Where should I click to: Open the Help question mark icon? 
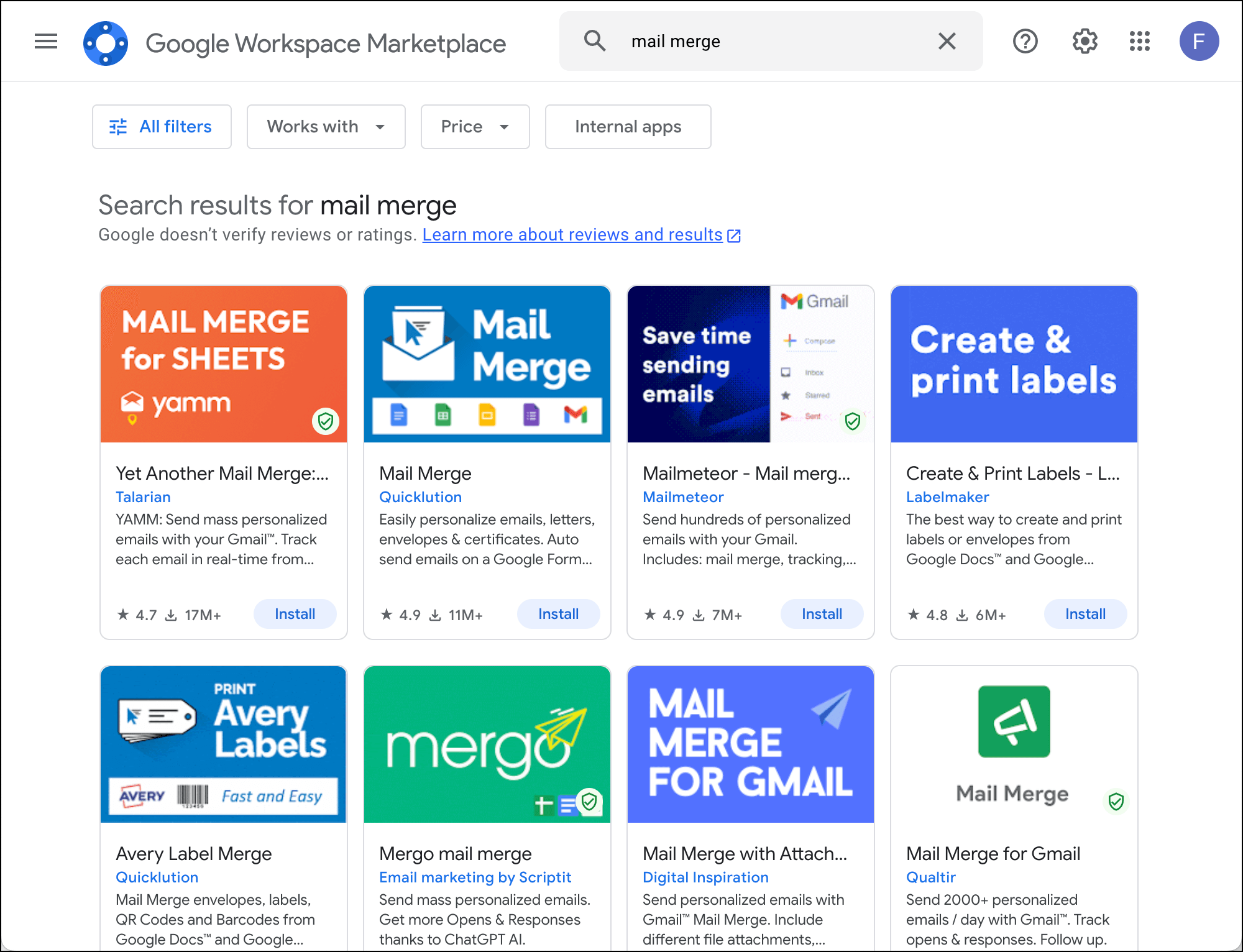(1025, 42)
